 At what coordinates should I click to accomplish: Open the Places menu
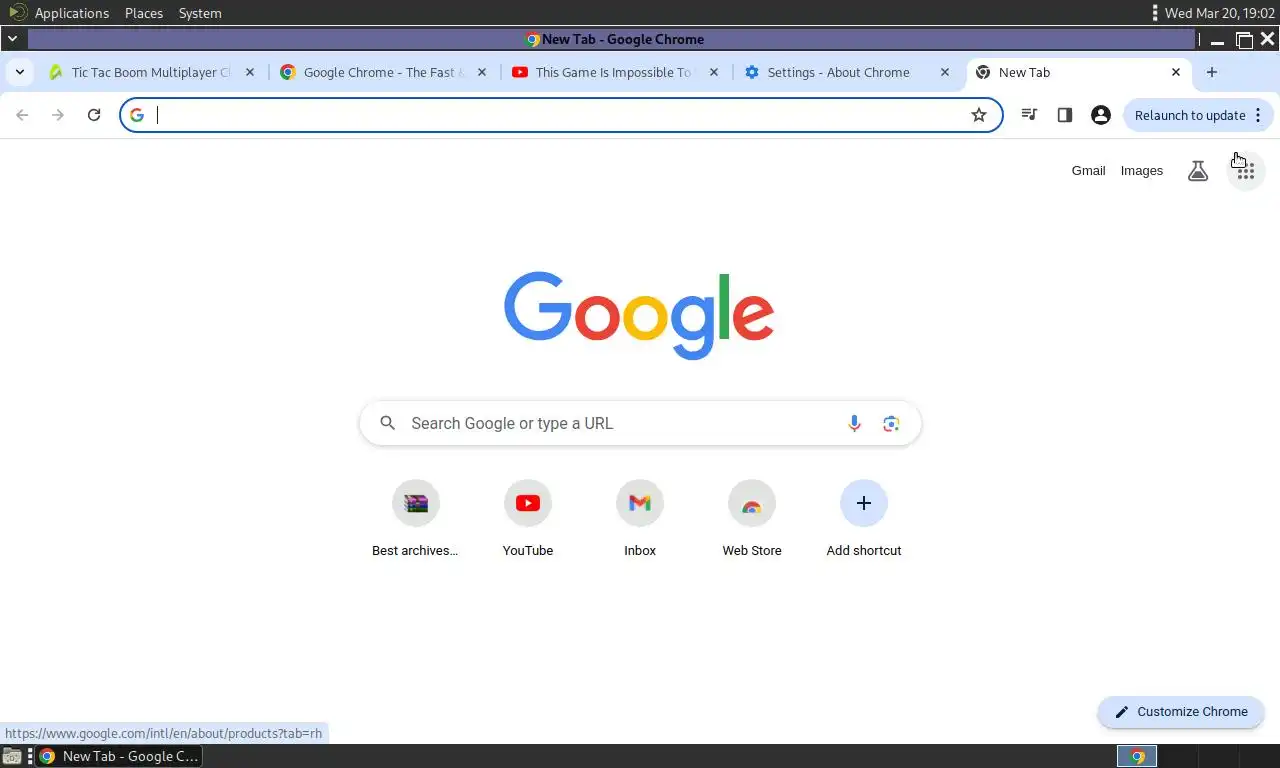(x=144, y=13)
